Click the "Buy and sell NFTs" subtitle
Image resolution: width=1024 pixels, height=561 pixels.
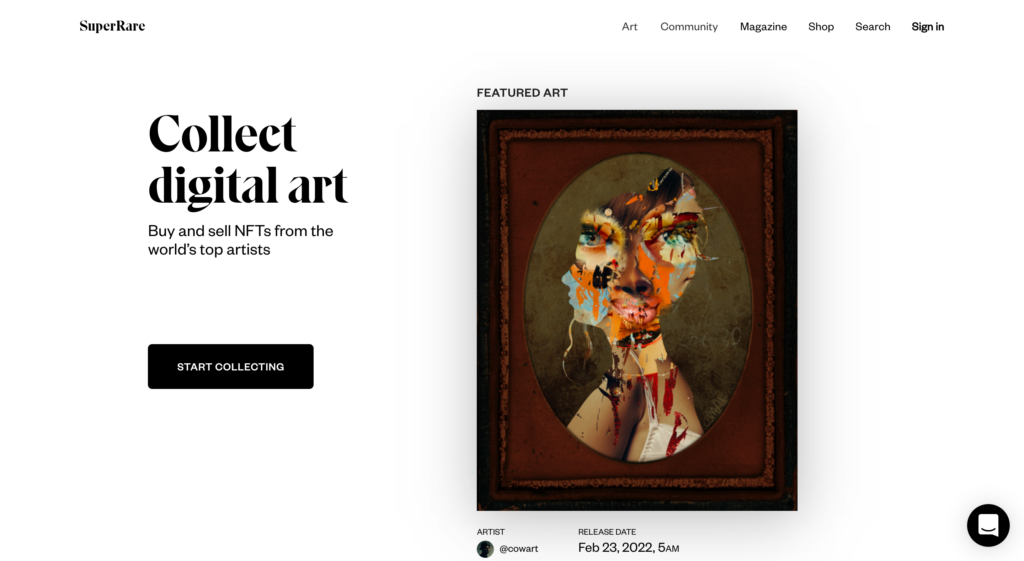(x=240, y=240)
